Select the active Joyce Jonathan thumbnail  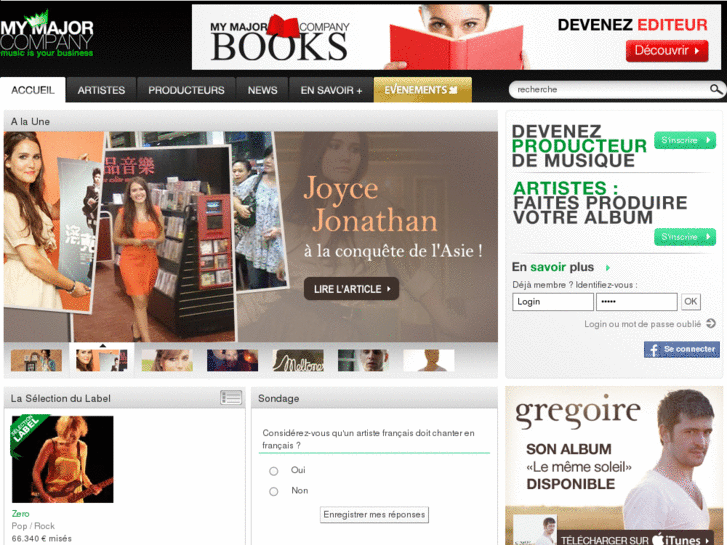pos(102,360)
